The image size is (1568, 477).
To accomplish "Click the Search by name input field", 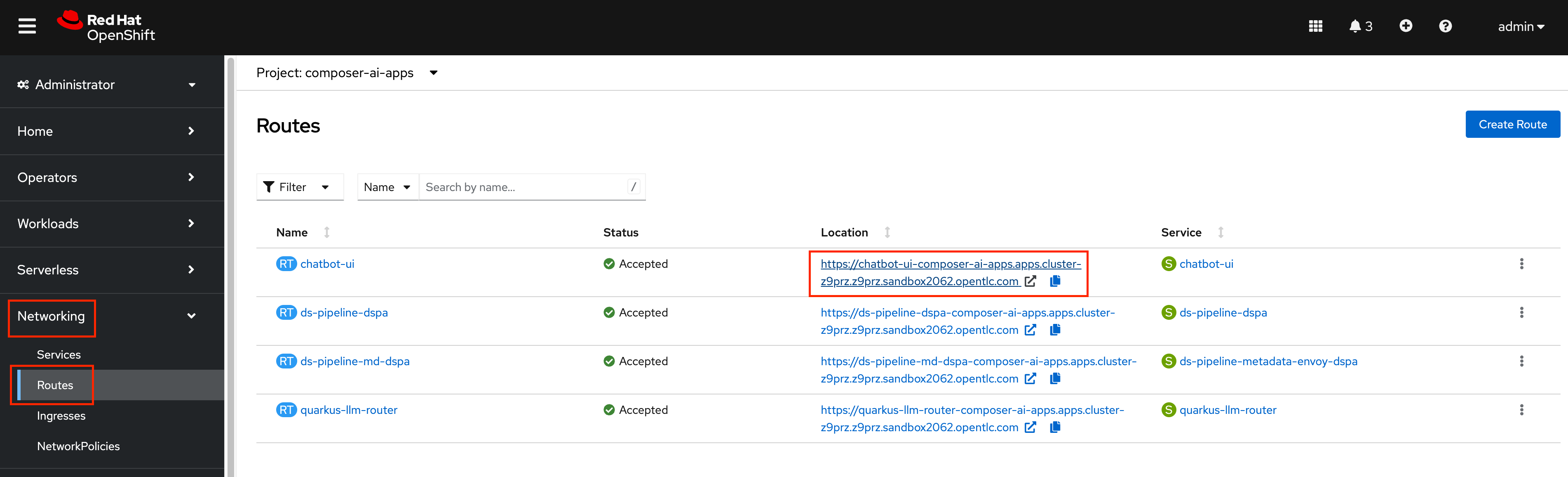I will point(520,187).
